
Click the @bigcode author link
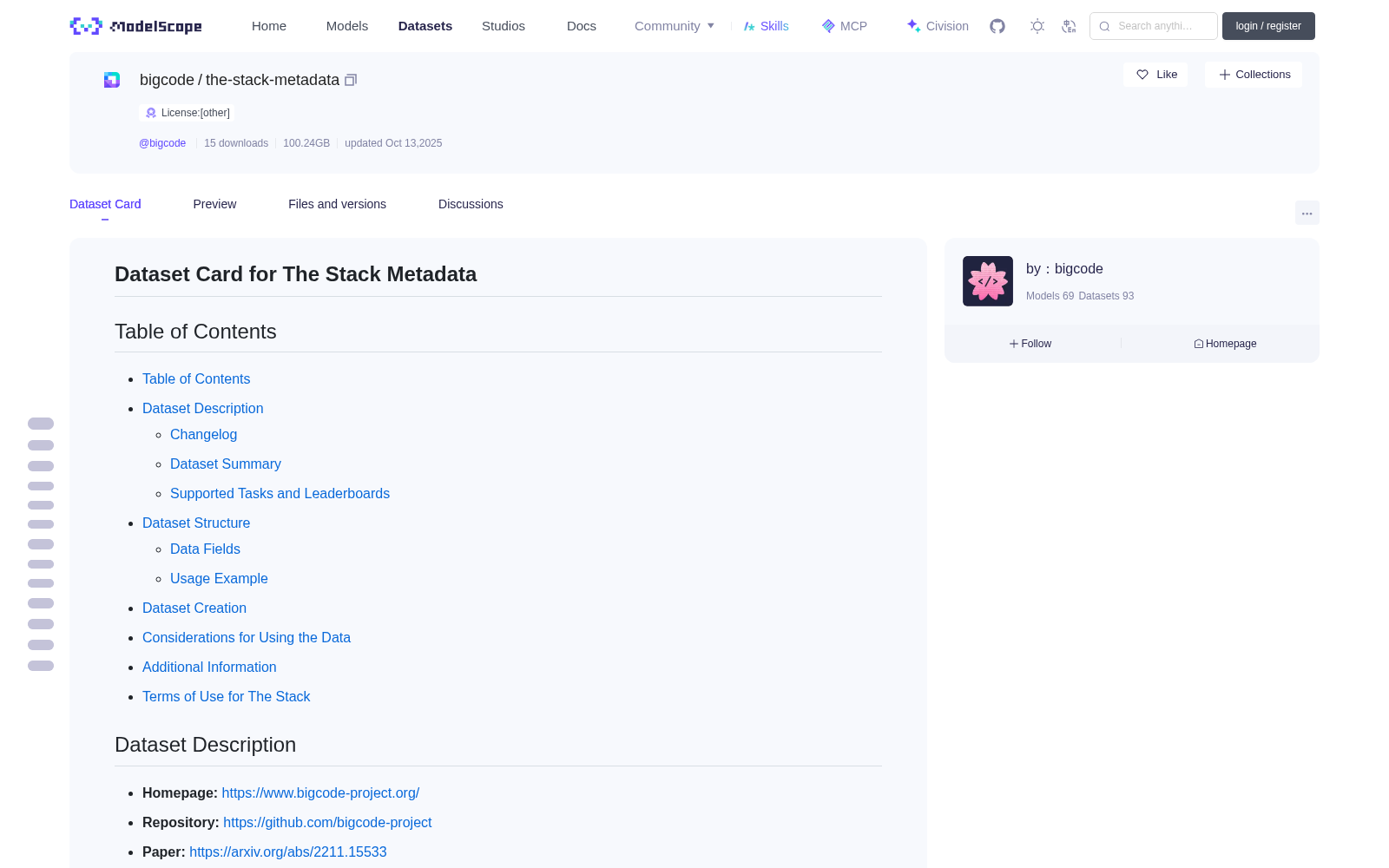(x=162, y=143)
